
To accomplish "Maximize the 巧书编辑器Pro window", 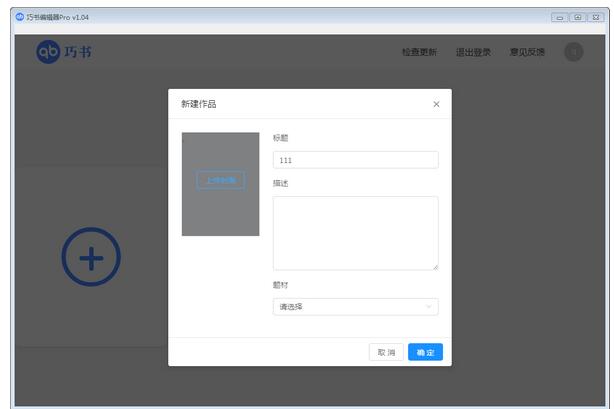I will pos(577,17).
